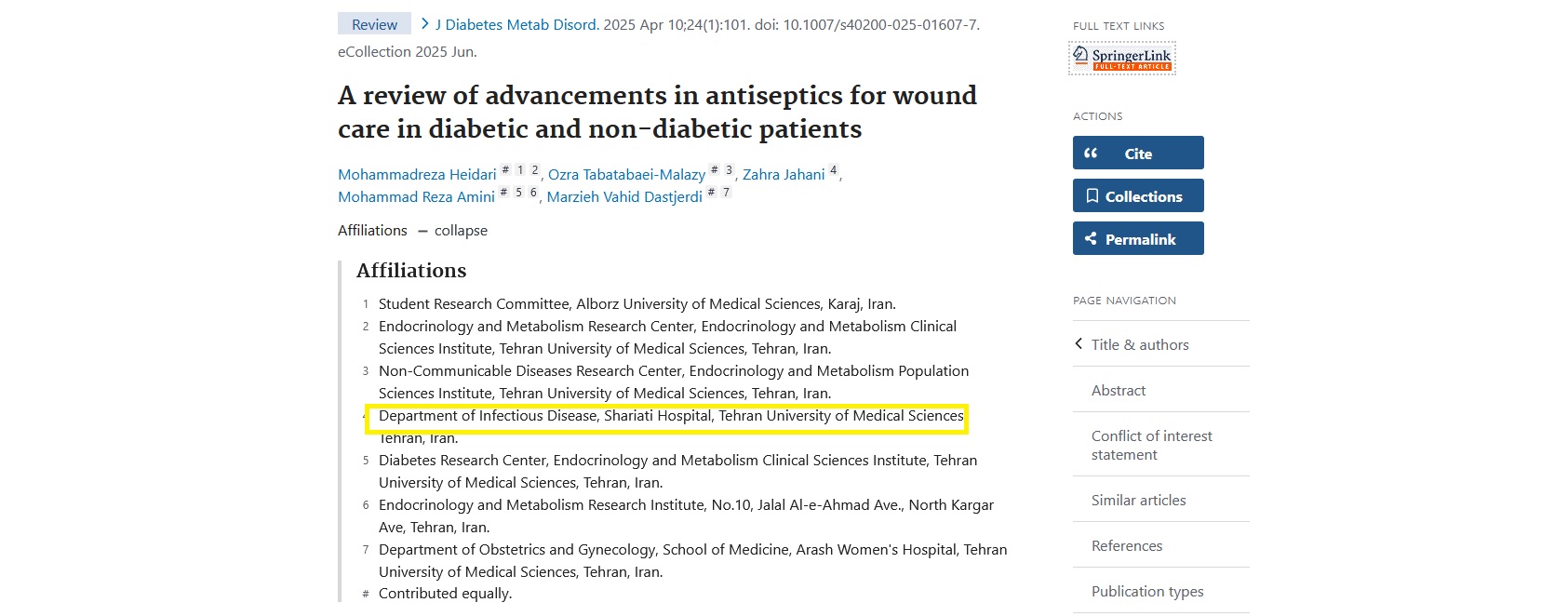1568x616 pixels.
Task: Open author Marzieh Vahid Dastjerdi link
Action: coord(624,197)
